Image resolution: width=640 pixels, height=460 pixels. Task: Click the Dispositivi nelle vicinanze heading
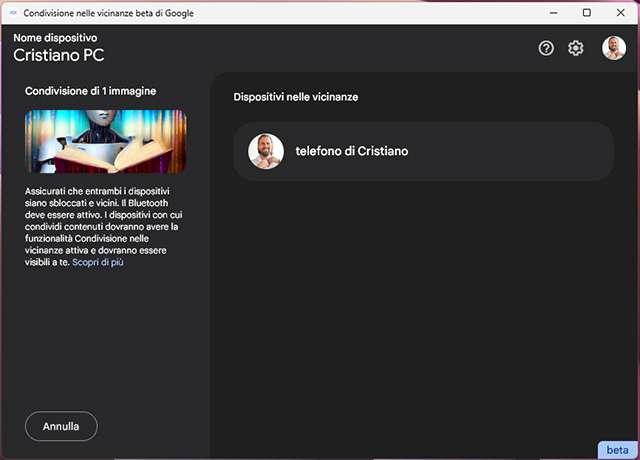(x=296, y=97)
